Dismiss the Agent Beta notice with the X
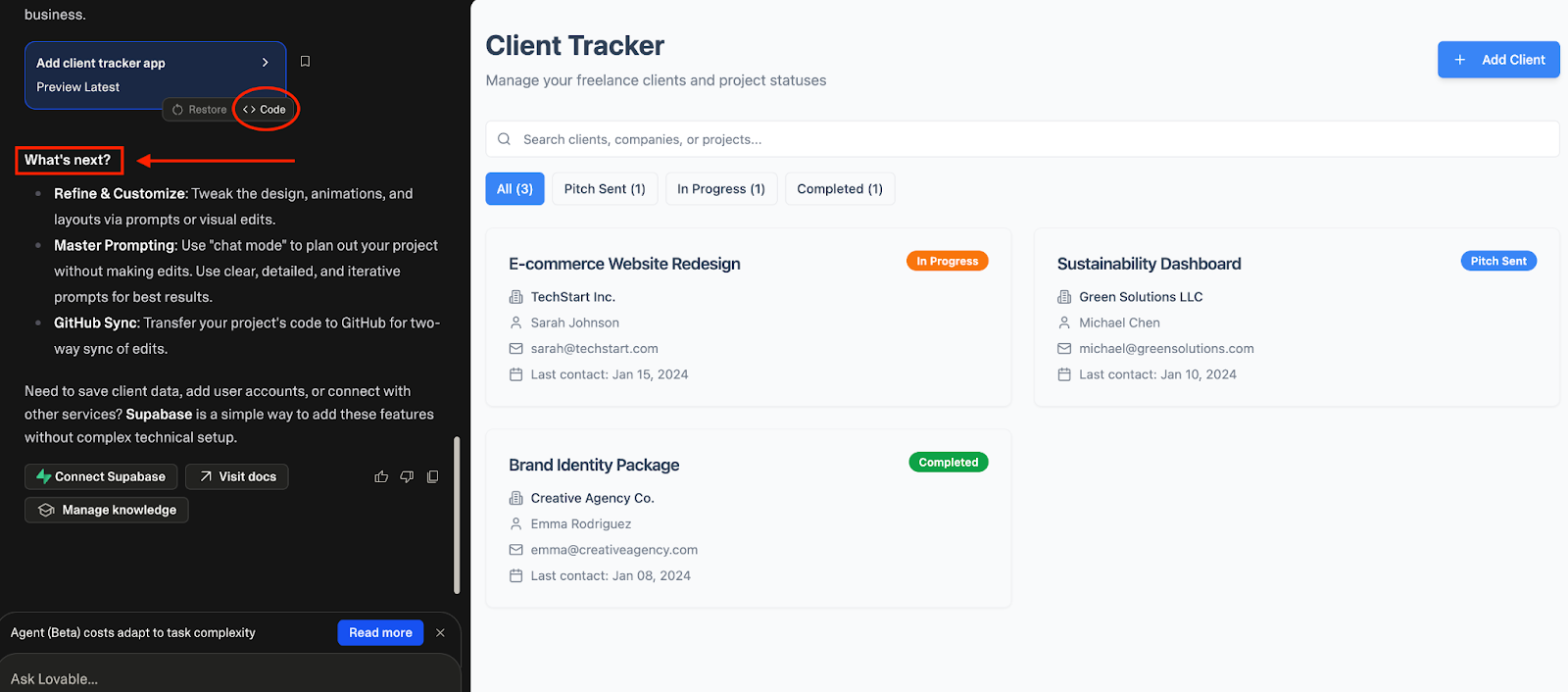The image size is (1568, 692). [440, 633]
